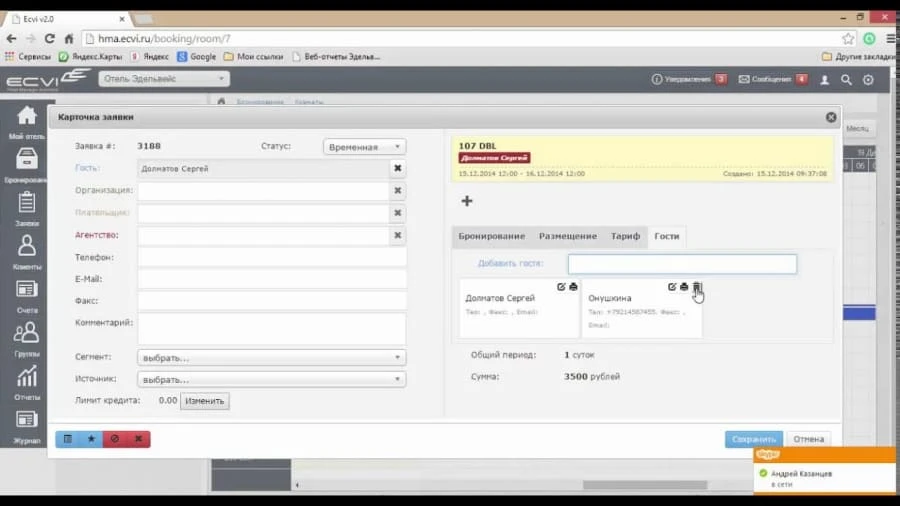Edit guest Долматов Сергей card
Viewport: 900px width, 506px height.
(561, 287)
